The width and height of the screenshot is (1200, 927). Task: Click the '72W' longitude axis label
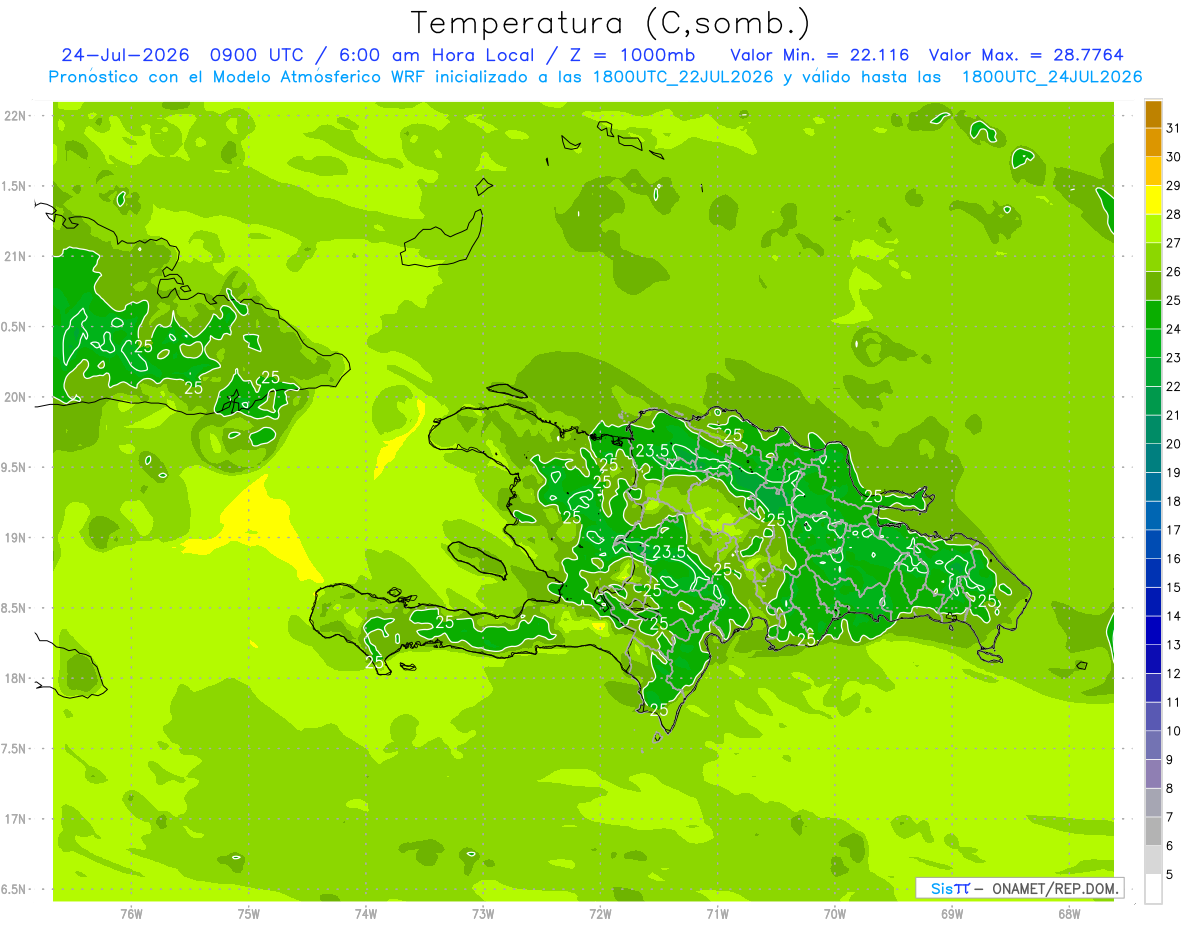(600, 913)
